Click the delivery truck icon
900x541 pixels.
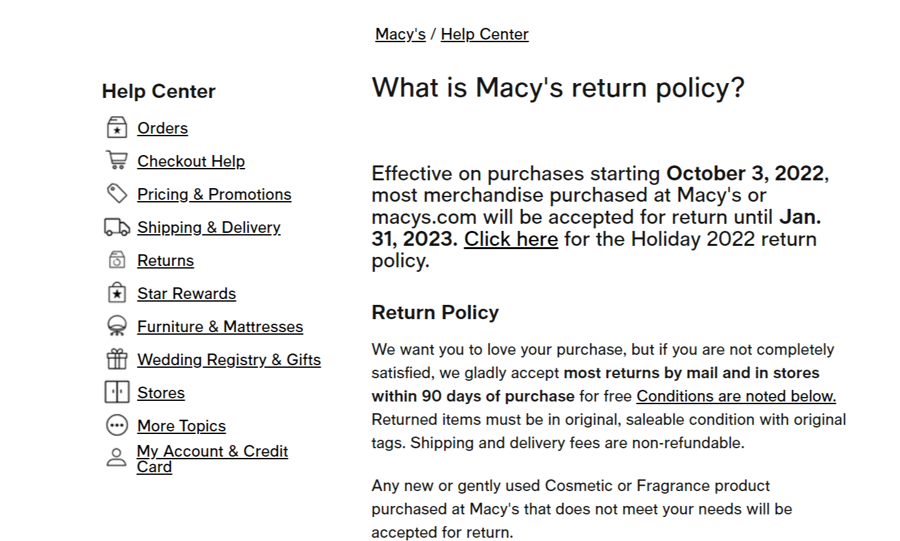coord(117,227)
